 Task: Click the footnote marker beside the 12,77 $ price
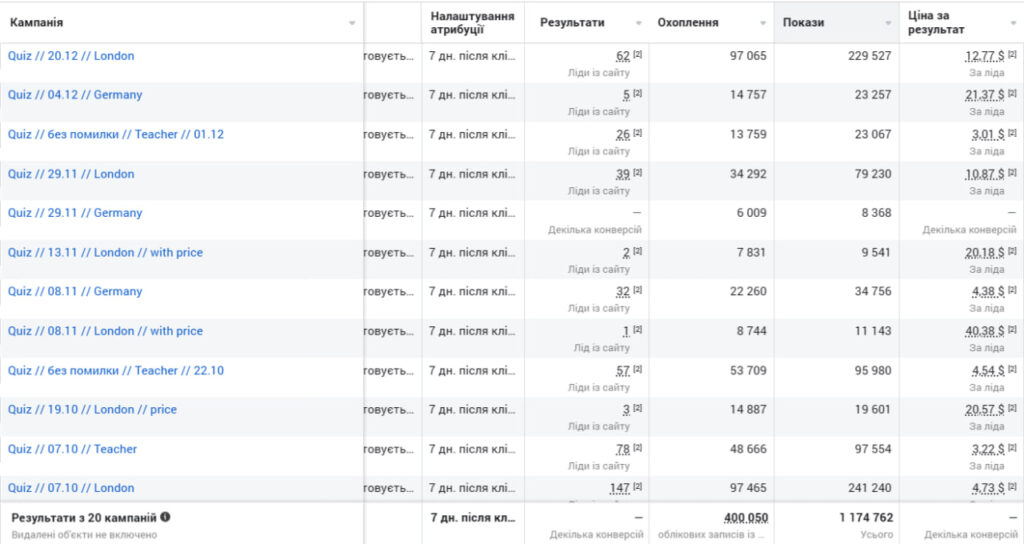click(x=1011, y=55)
